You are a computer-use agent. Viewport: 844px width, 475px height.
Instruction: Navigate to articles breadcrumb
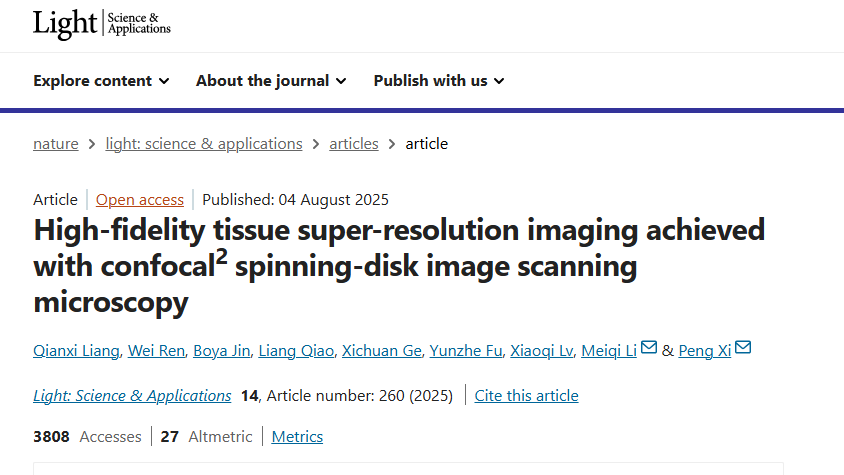[x=354, y=144]
